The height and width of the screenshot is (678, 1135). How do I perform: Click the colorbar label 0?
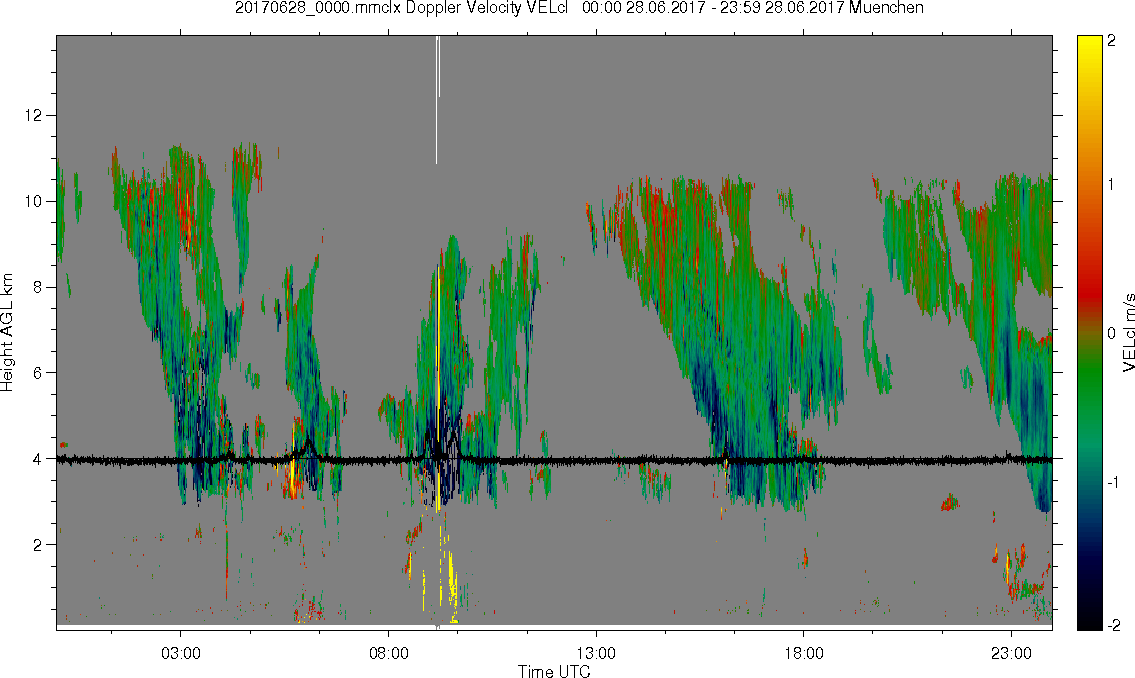[1111, 333]
